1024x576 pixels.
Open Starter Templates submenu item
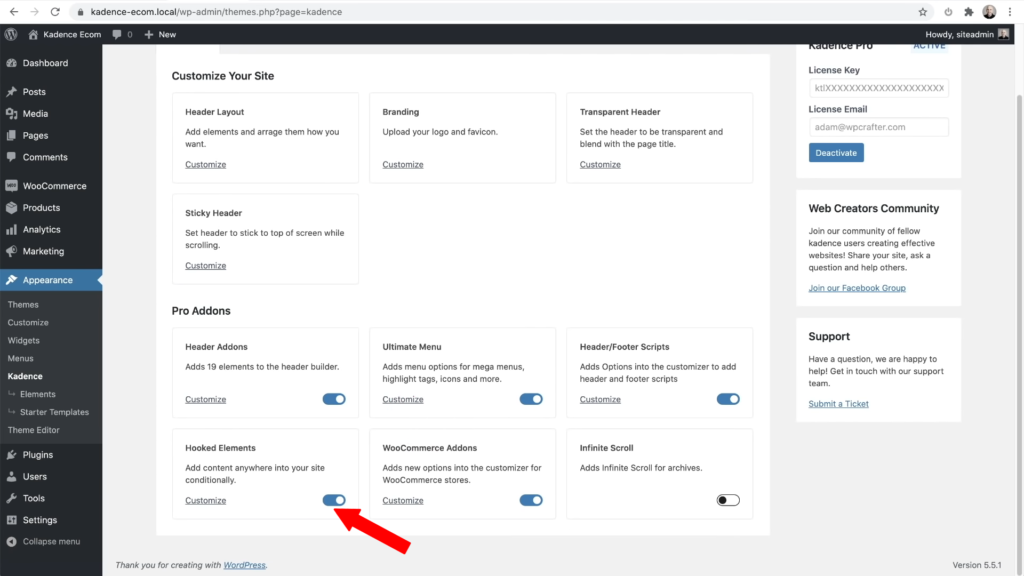pyautogui.click(x=54, y=412)
